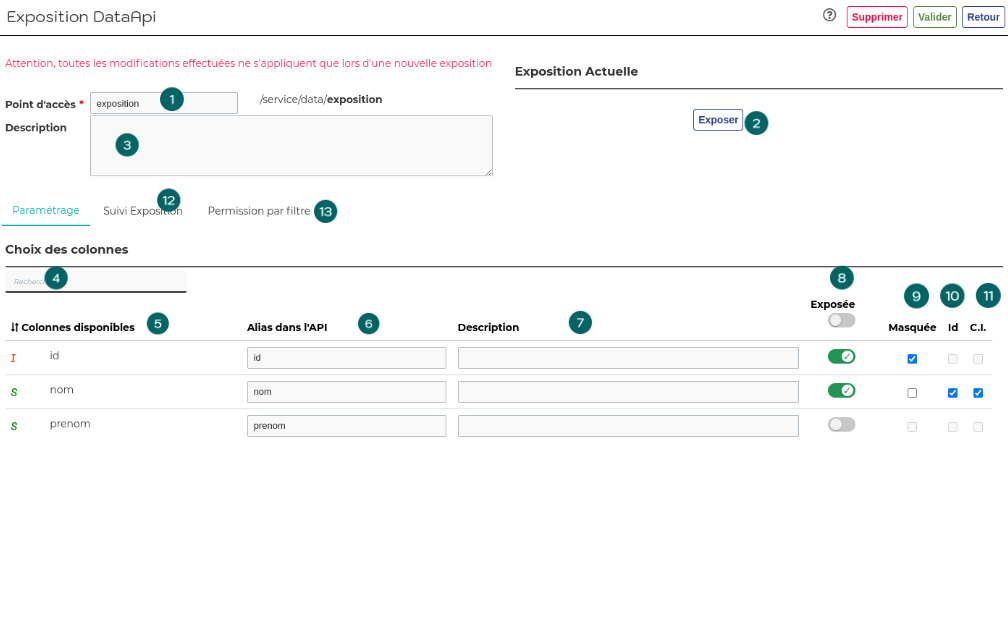Viewport: 1008px width, 623px height.
Task: Open the help question mark icon
Action: click(x=829, y=16)
